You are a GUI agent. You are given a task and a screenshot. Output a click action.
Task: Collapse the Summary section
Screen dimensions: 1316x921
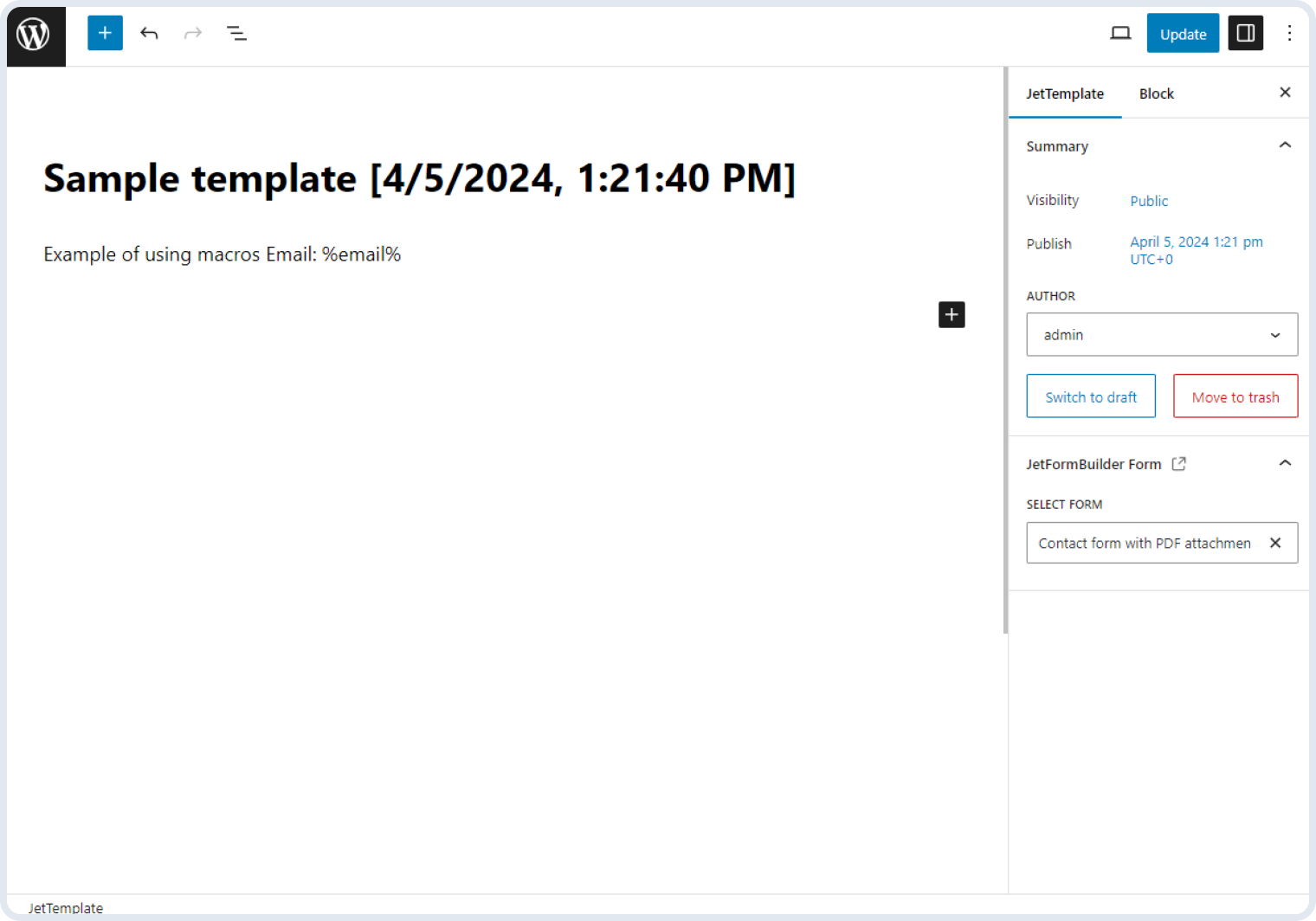pyautogui.click(x=1285, y=145)
